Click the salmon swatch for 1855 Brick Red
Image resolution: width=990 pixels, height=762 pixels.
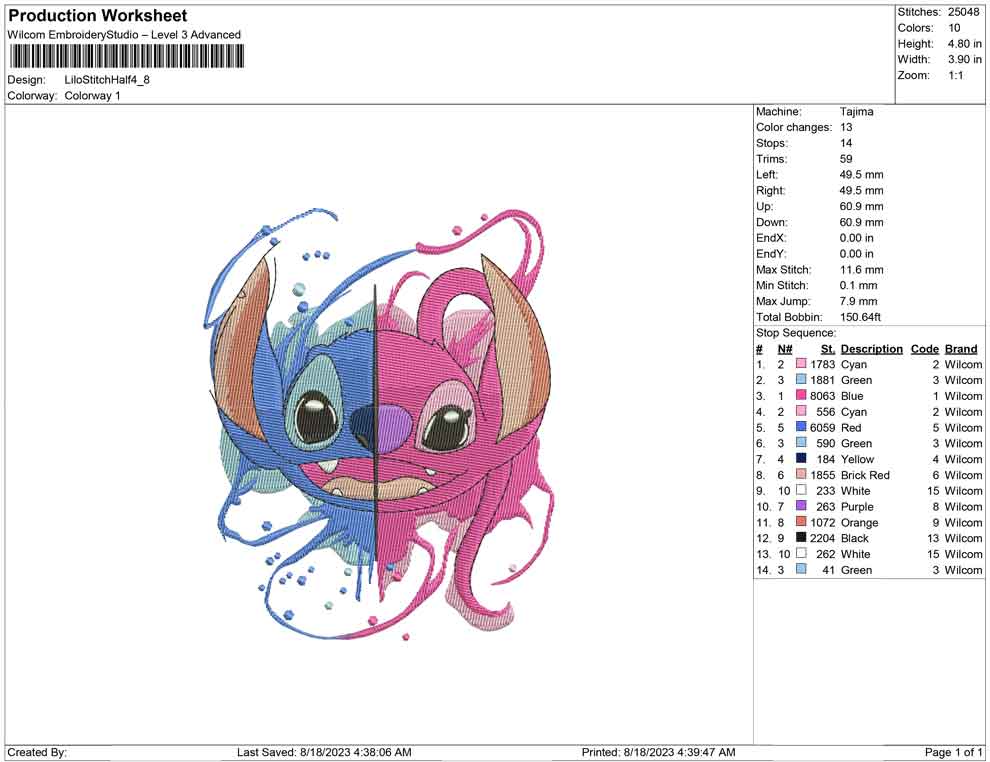tap(801, 474)
